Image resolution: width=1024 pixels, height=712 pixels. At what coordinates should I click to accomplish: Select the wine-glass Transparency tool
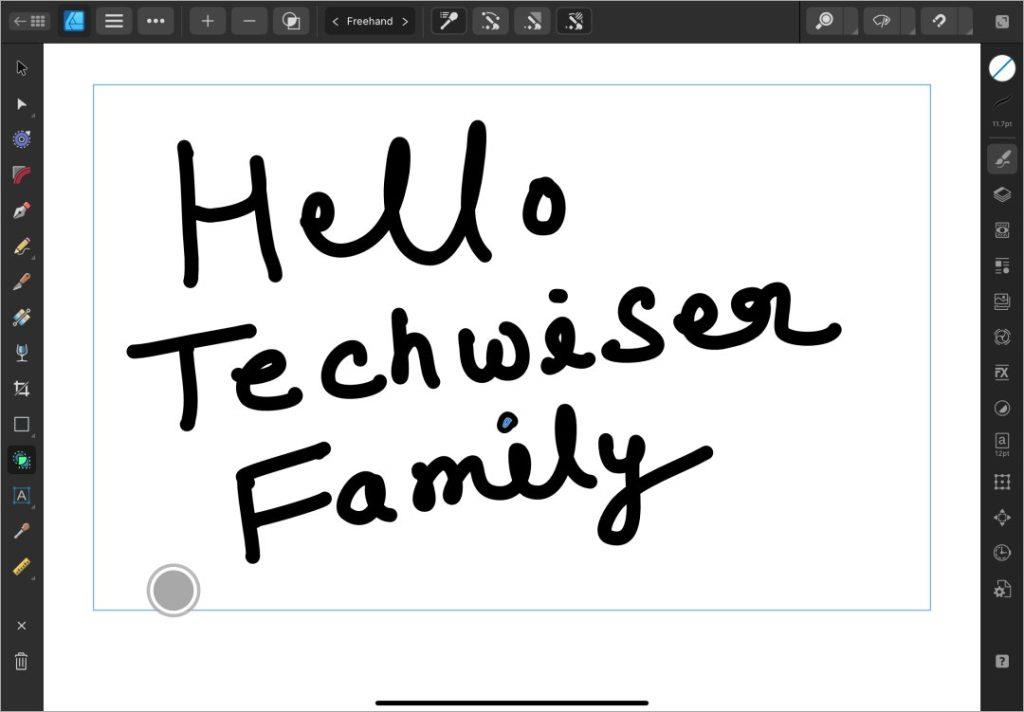coord(22,353)
